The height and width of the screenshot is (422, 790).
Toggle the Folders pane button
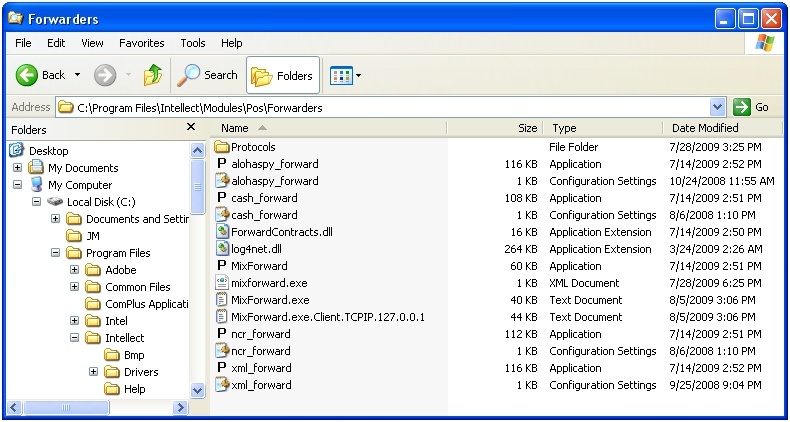pyautogui.click(x=281, y=75)
